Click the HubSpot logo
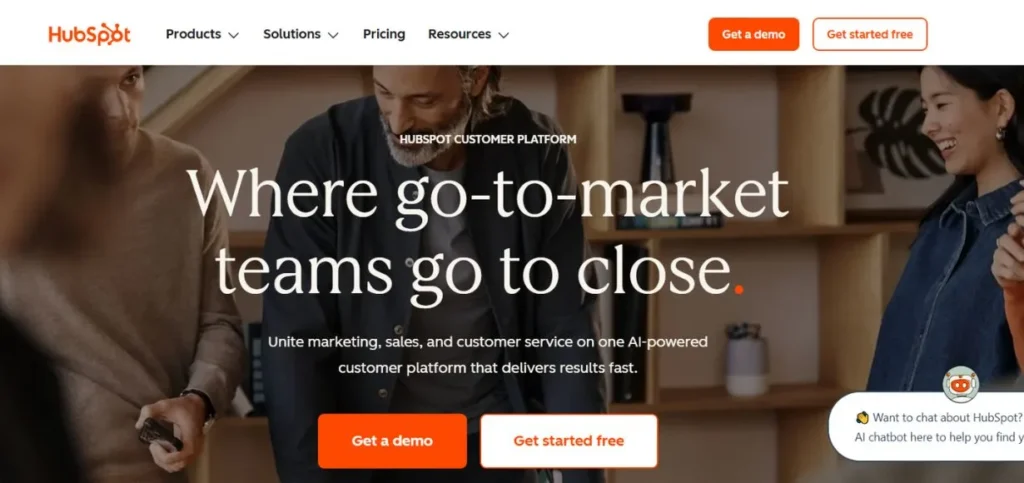 (x=89, y=34)
